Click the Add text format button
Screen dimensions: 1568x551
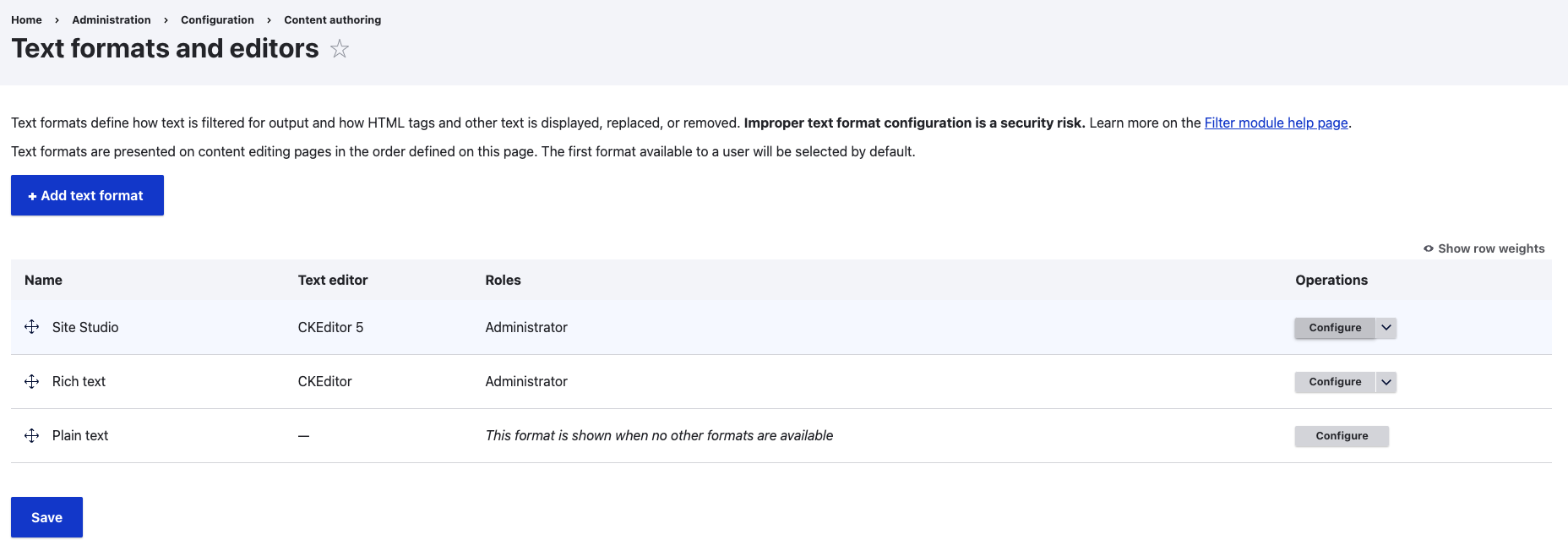87,195
